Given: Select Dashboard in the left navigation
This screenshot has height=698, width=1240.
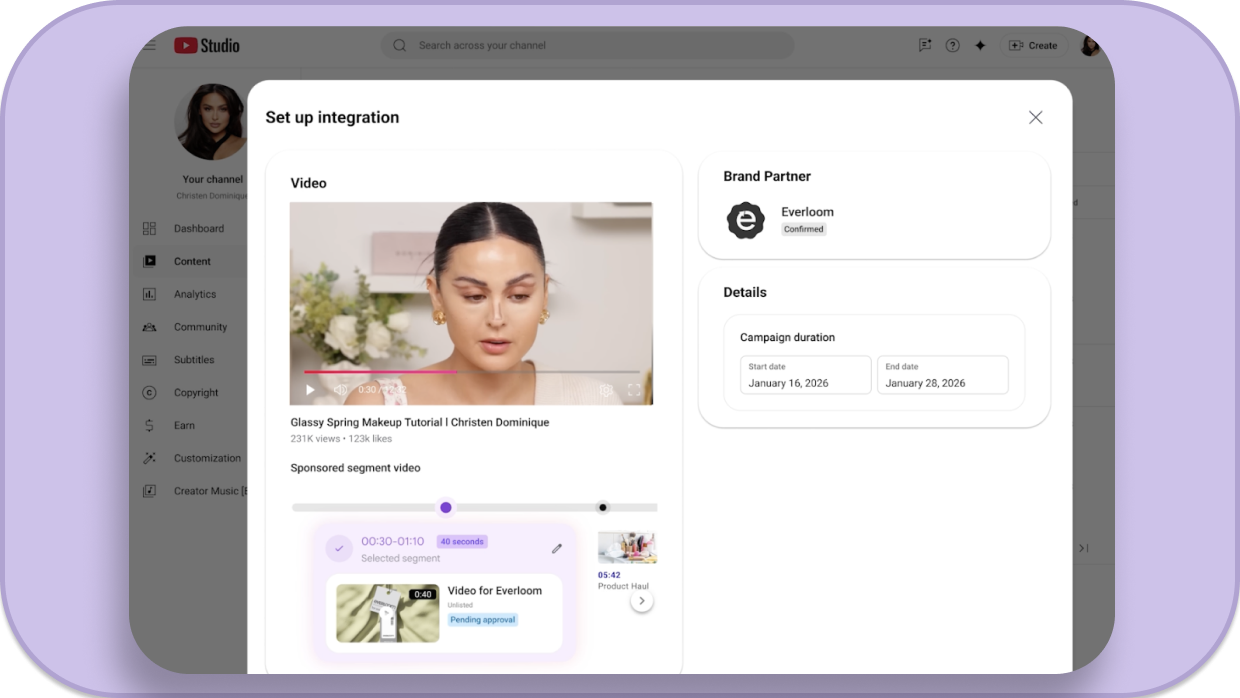Looking at the screenshot, I should point(198,228).
